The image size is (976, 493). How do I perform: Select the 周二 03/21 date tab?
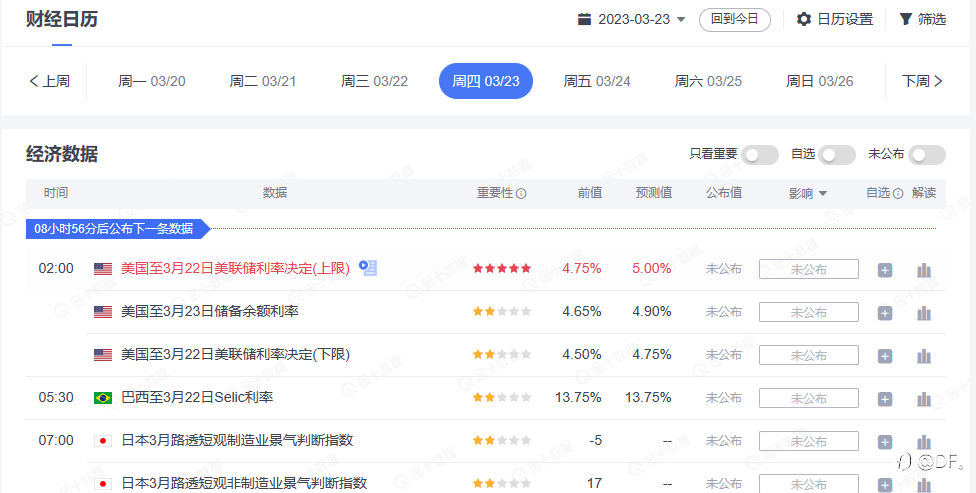tap(263, 81)
